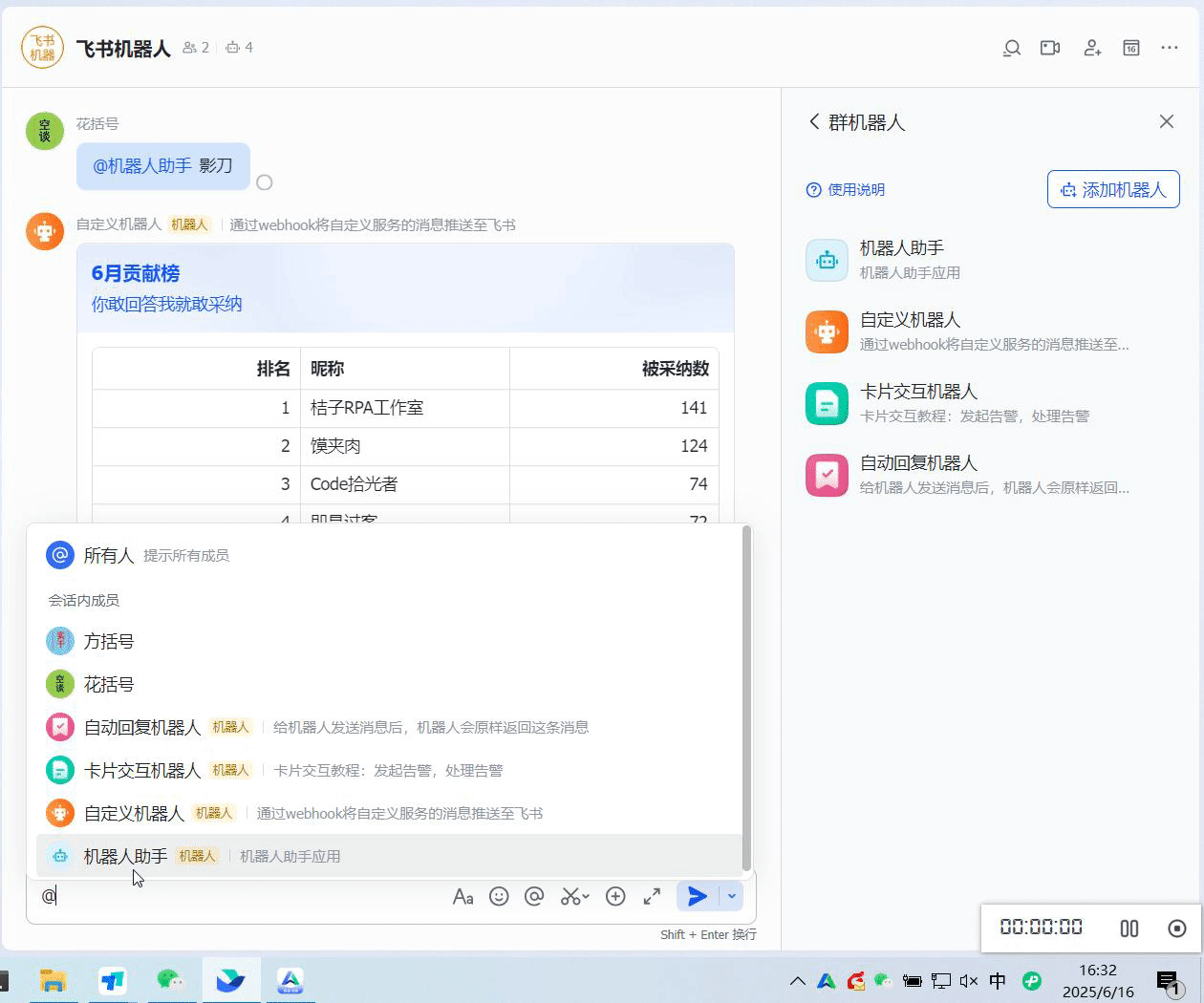
Task: Click the mention list vertical scrollbar
Action: click(x=746, y=697)
